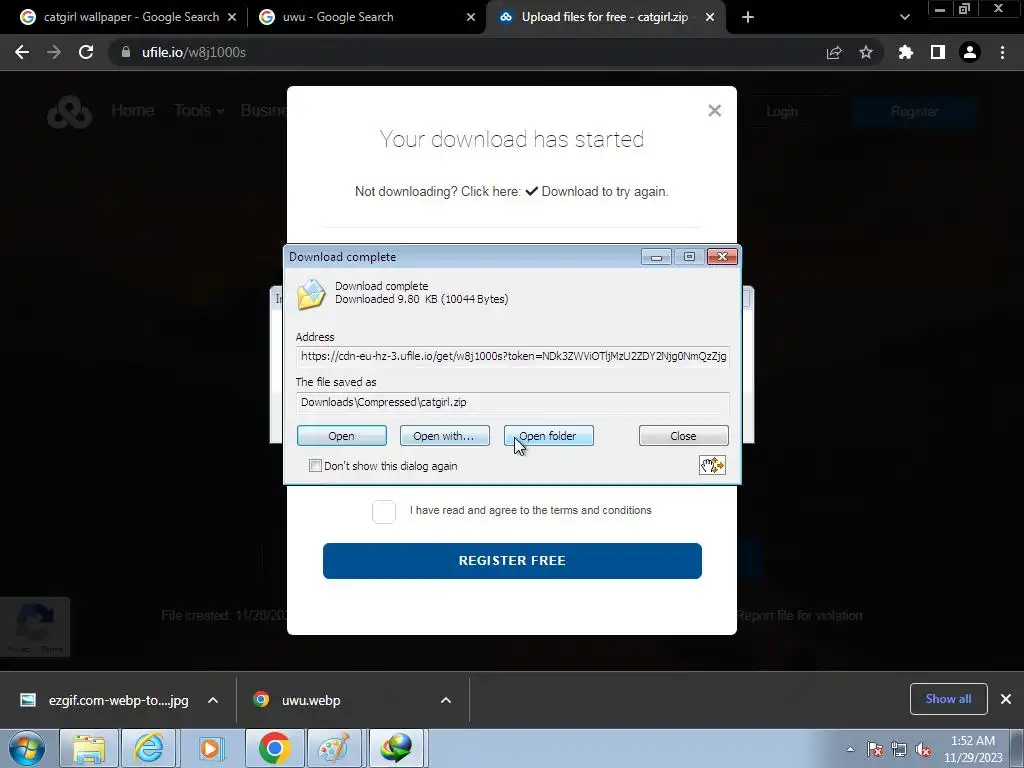This screenshot has height=768, width=1024.
Task: Close the ufile catgirl.zip tab
Action: [710, 17]
